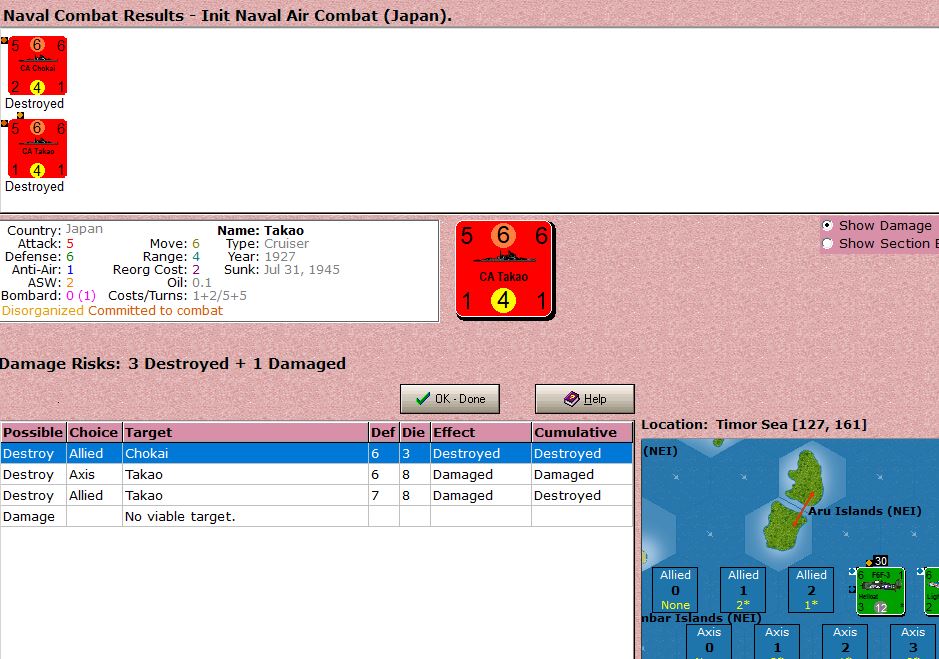
Task: Click the partially visible green air unit
Action: tap(931, 591)
